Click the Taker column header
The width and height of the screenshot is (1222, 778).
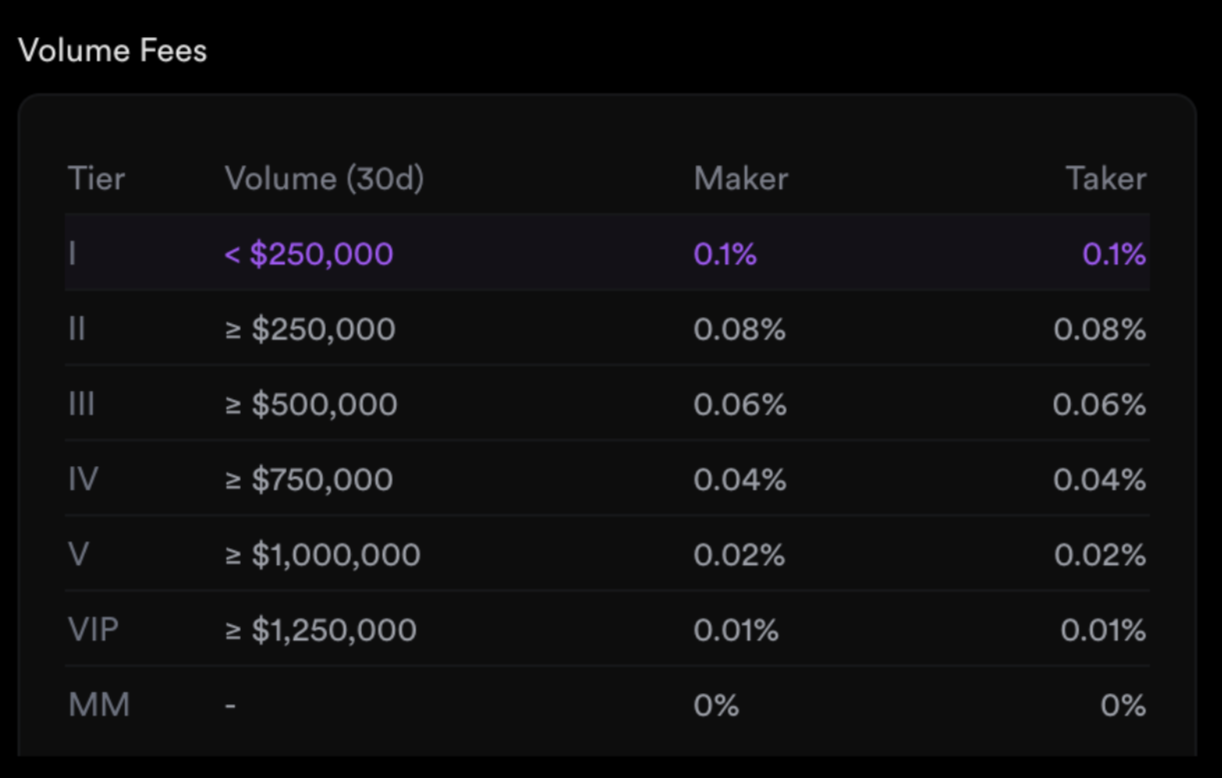pyautogui.click(x=1105, y=179)
